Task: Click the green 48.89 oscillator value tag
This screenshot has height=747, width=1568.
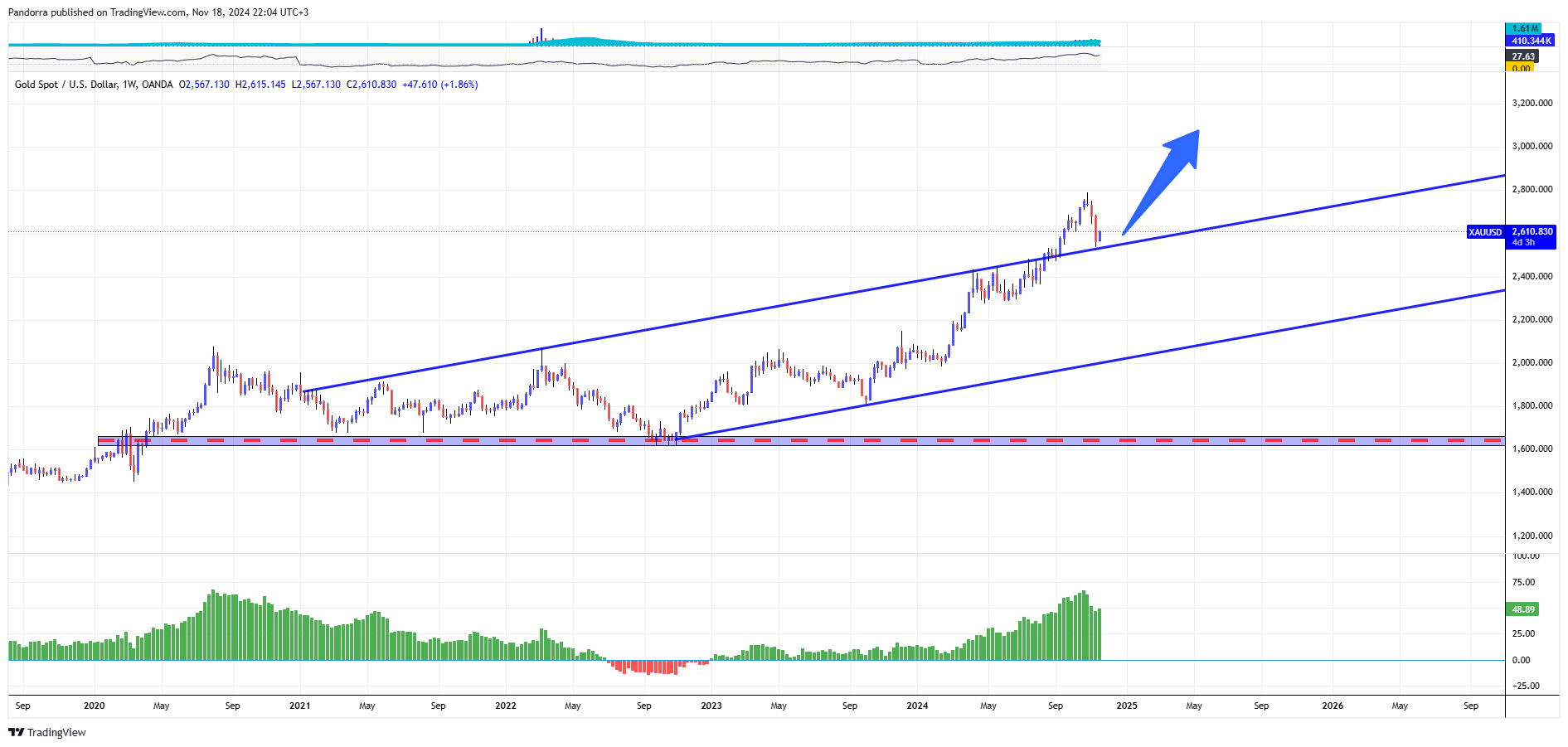Action: [x=1522, y=609]
